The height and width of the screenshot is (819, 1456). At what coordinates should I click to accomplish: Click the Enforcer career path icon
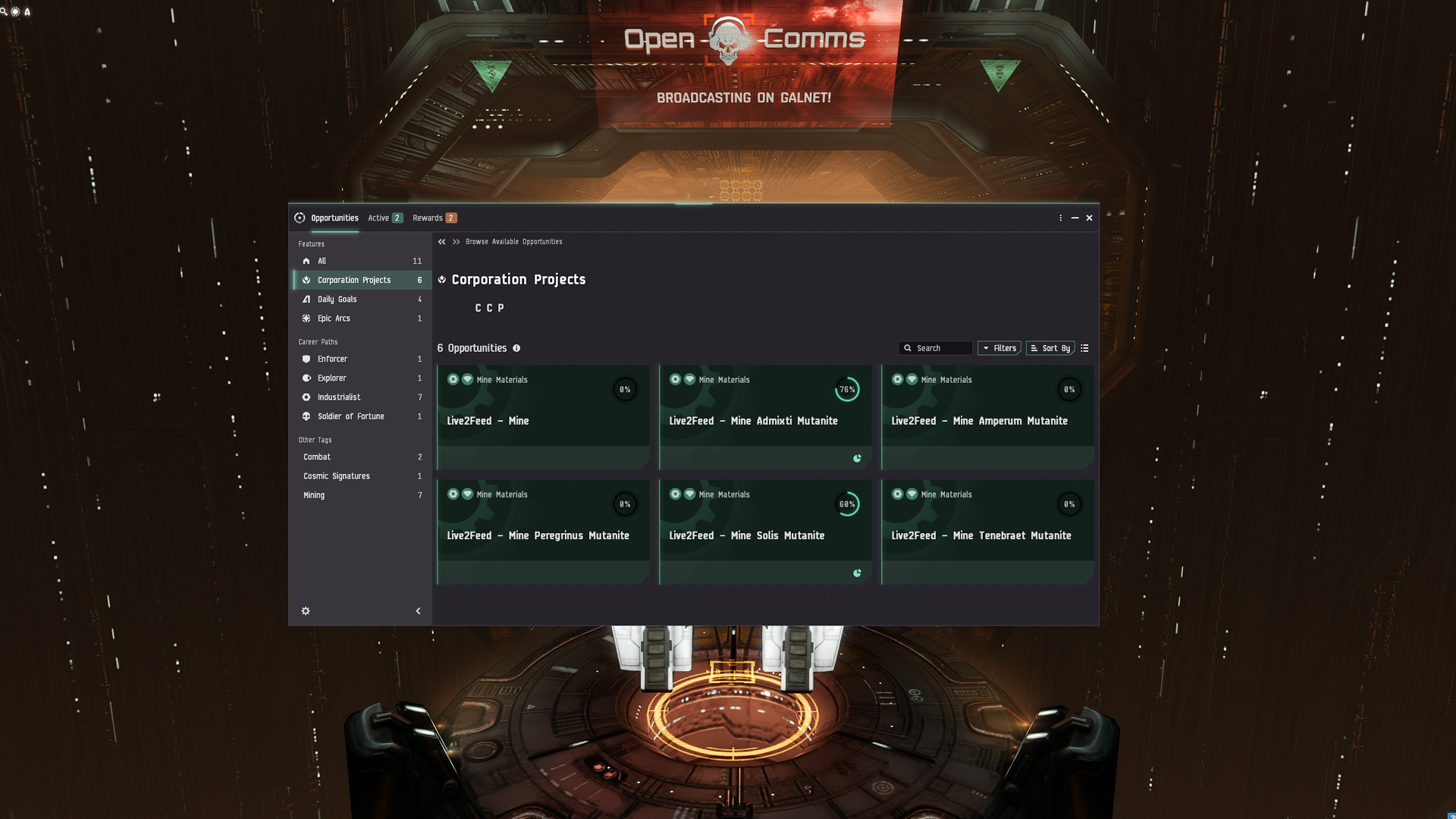(x=306, y=359)
